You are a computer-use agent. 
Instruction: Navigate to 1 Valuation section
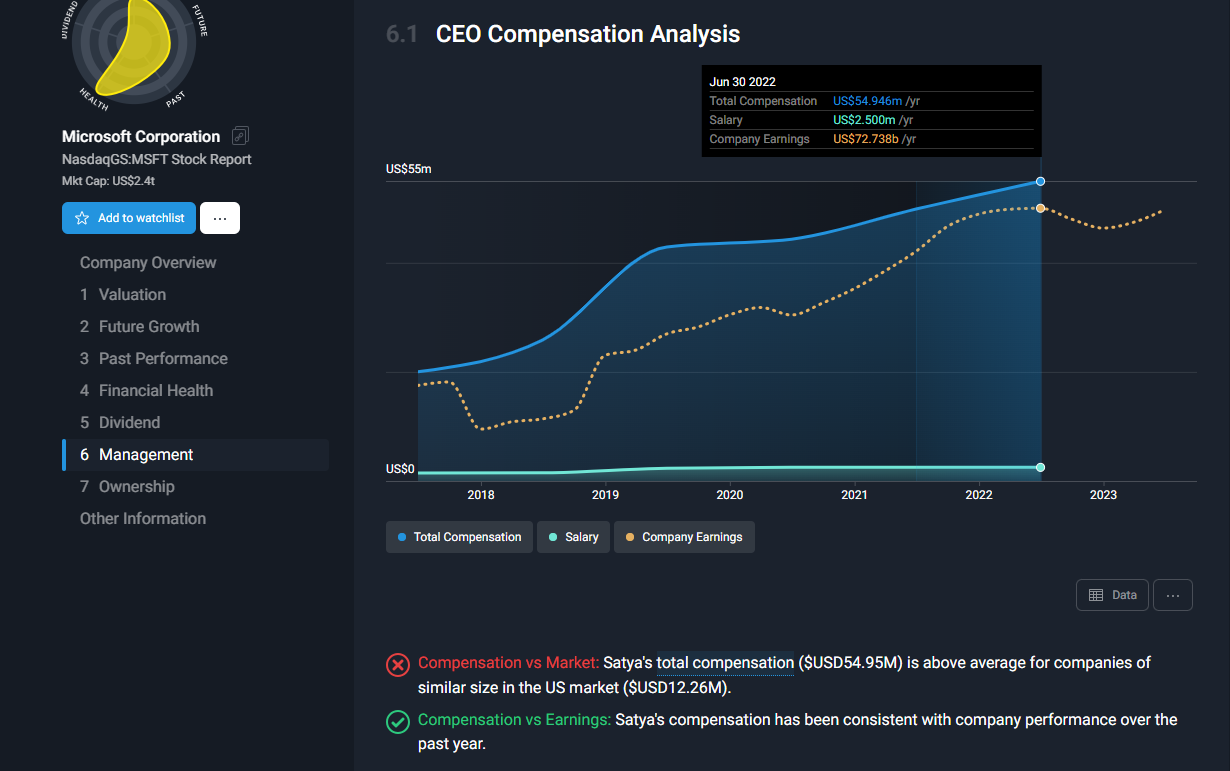coord(123,295)
